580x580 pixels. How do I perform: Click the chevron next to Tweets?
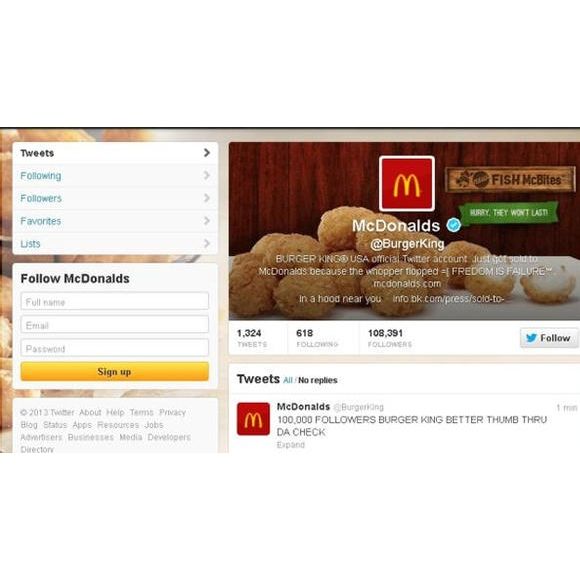[x=207, y=153]
